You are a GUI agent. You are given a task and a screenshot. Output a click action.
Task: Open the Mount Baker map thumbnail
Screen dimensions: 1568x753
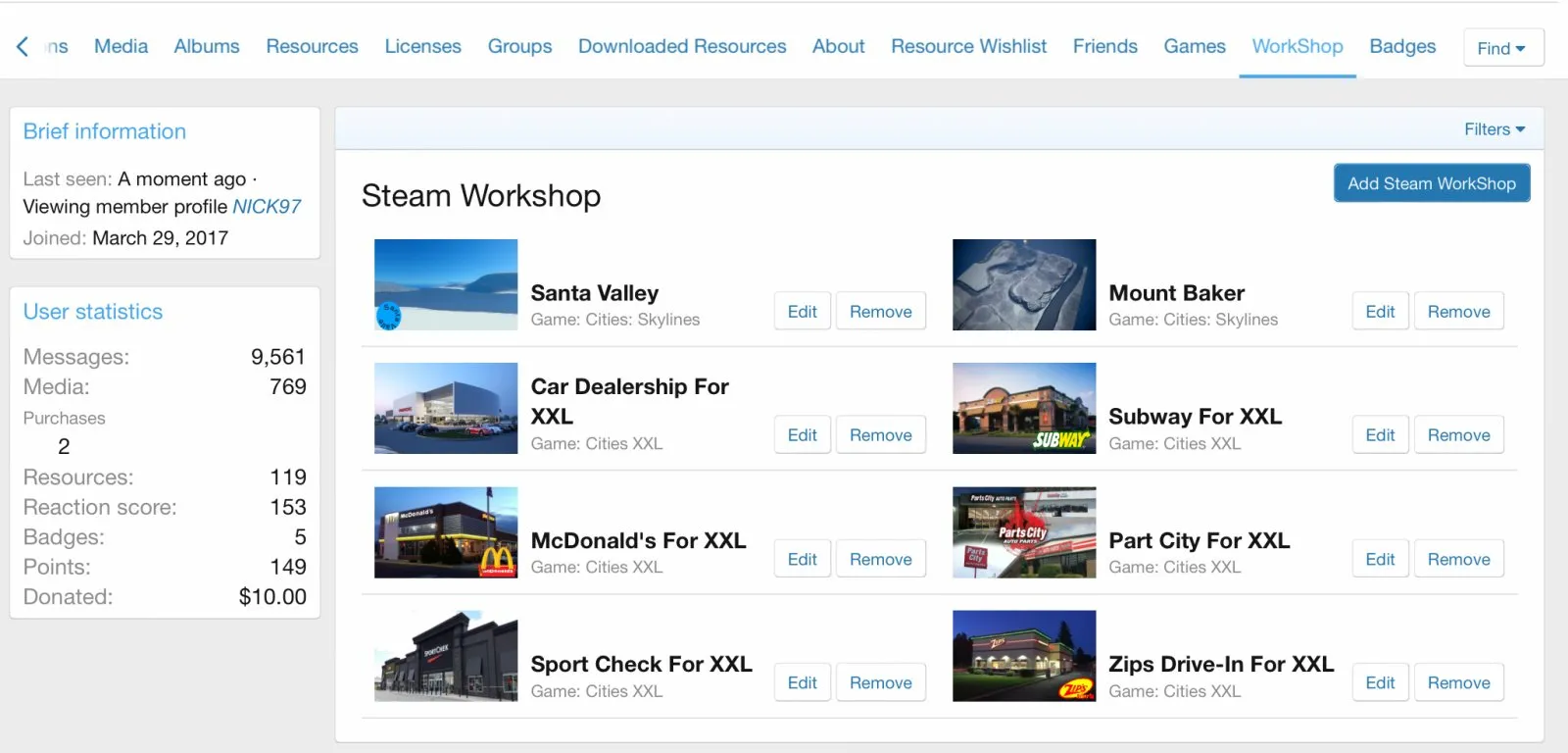(x=1024, y=284)
